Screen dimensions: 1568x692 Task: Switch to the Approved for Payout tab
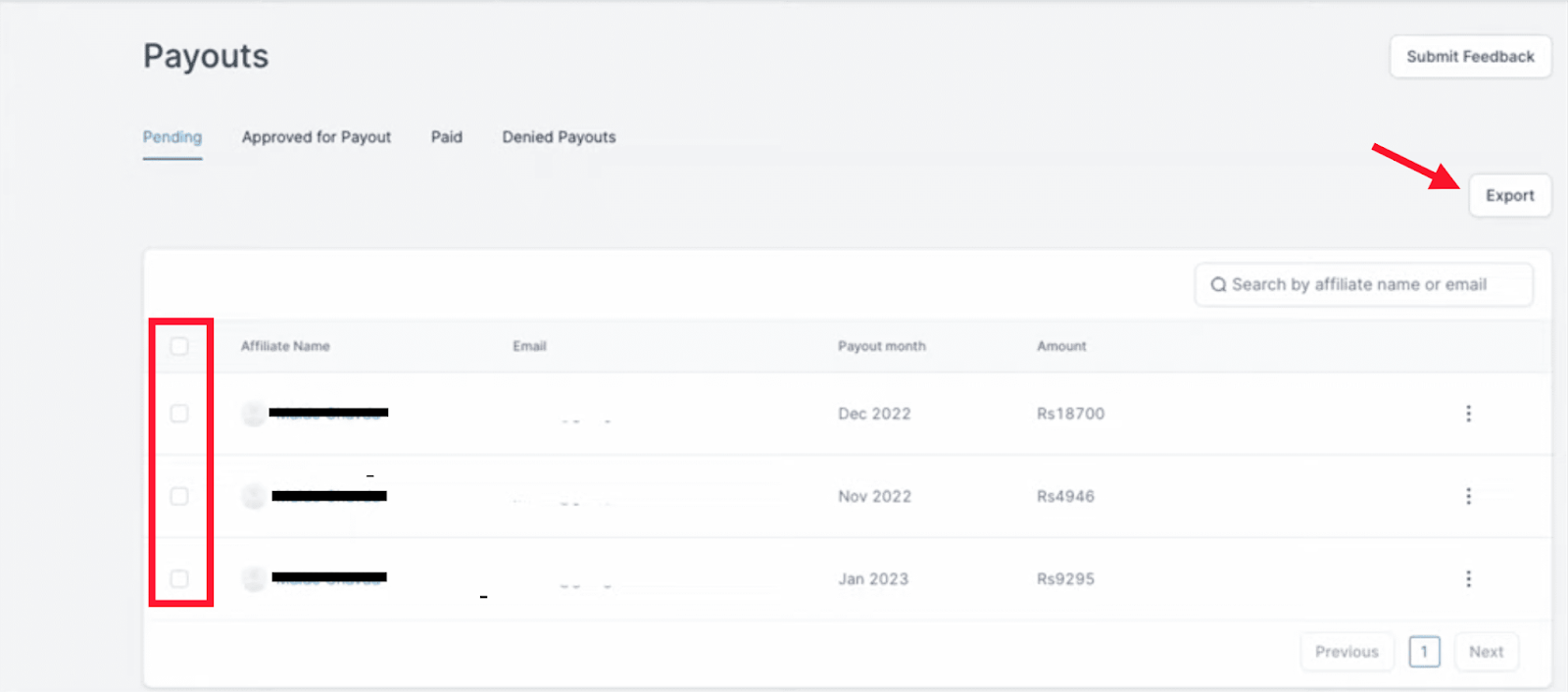point(317,137)
